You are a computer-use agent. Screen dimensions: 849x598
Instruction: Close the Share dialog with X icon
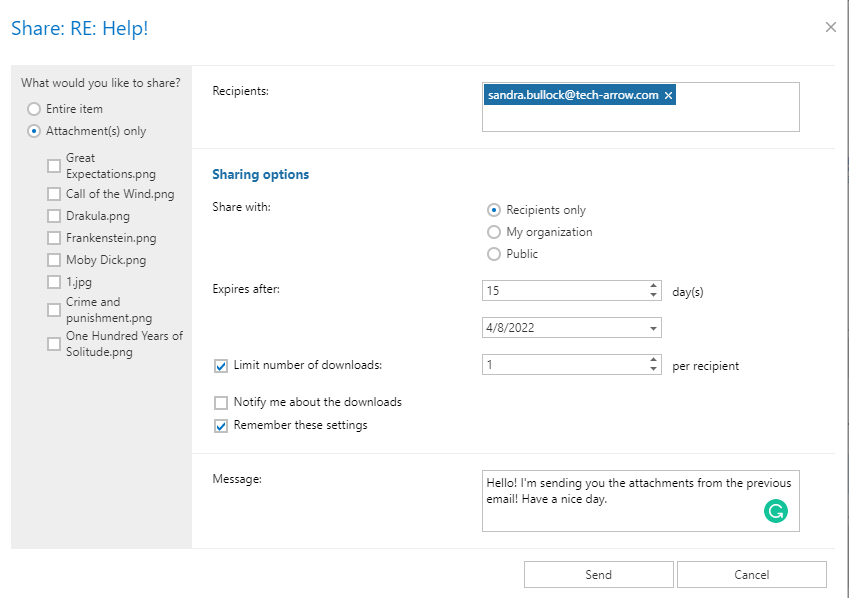click(830, 27)
